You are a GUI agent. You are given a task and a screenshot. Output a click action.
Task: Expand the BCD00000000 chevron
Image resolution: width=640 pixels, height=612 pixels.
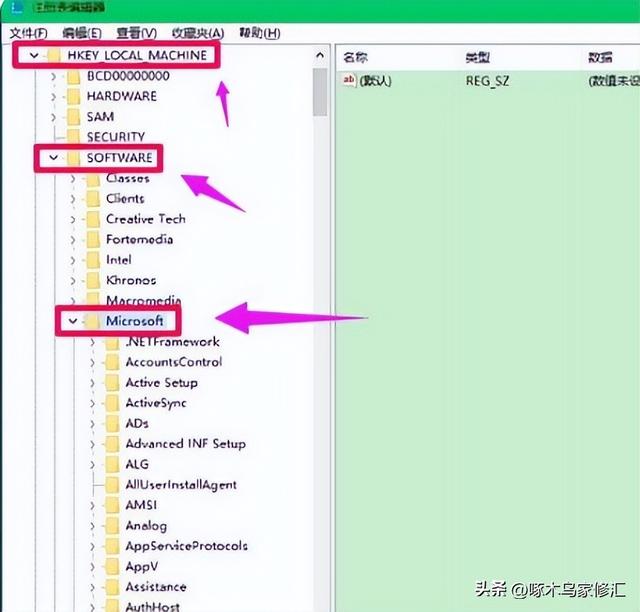point(53,76)
